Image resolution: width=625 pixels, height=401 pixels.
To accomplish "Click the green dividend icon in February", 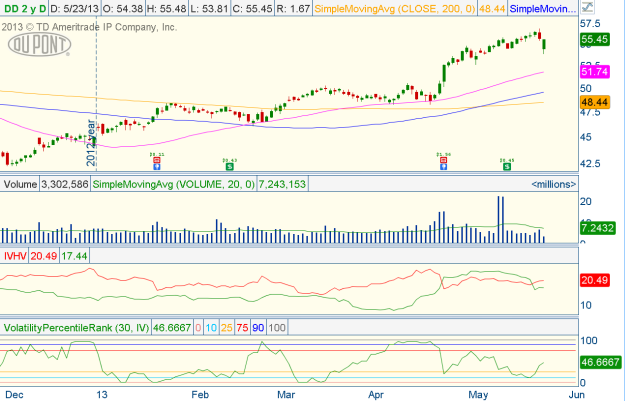I will (x=229, y=161).
